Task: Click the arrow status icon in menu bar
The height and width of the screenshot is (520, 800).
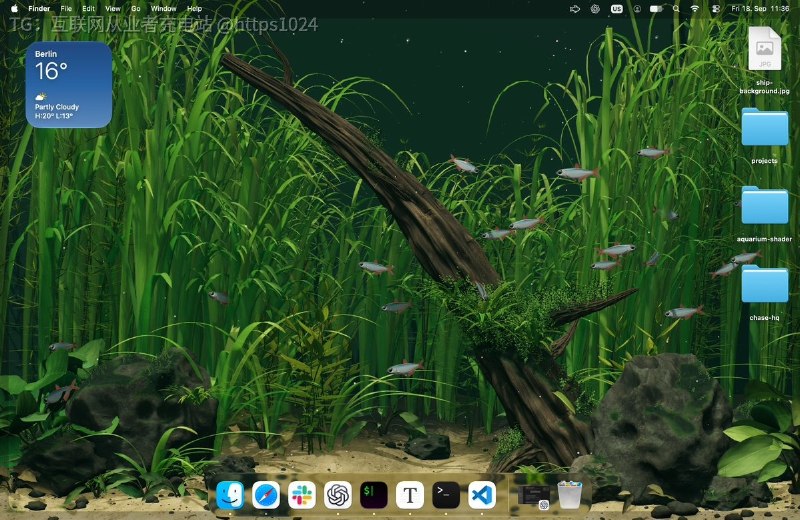Action: click(575, 9)
